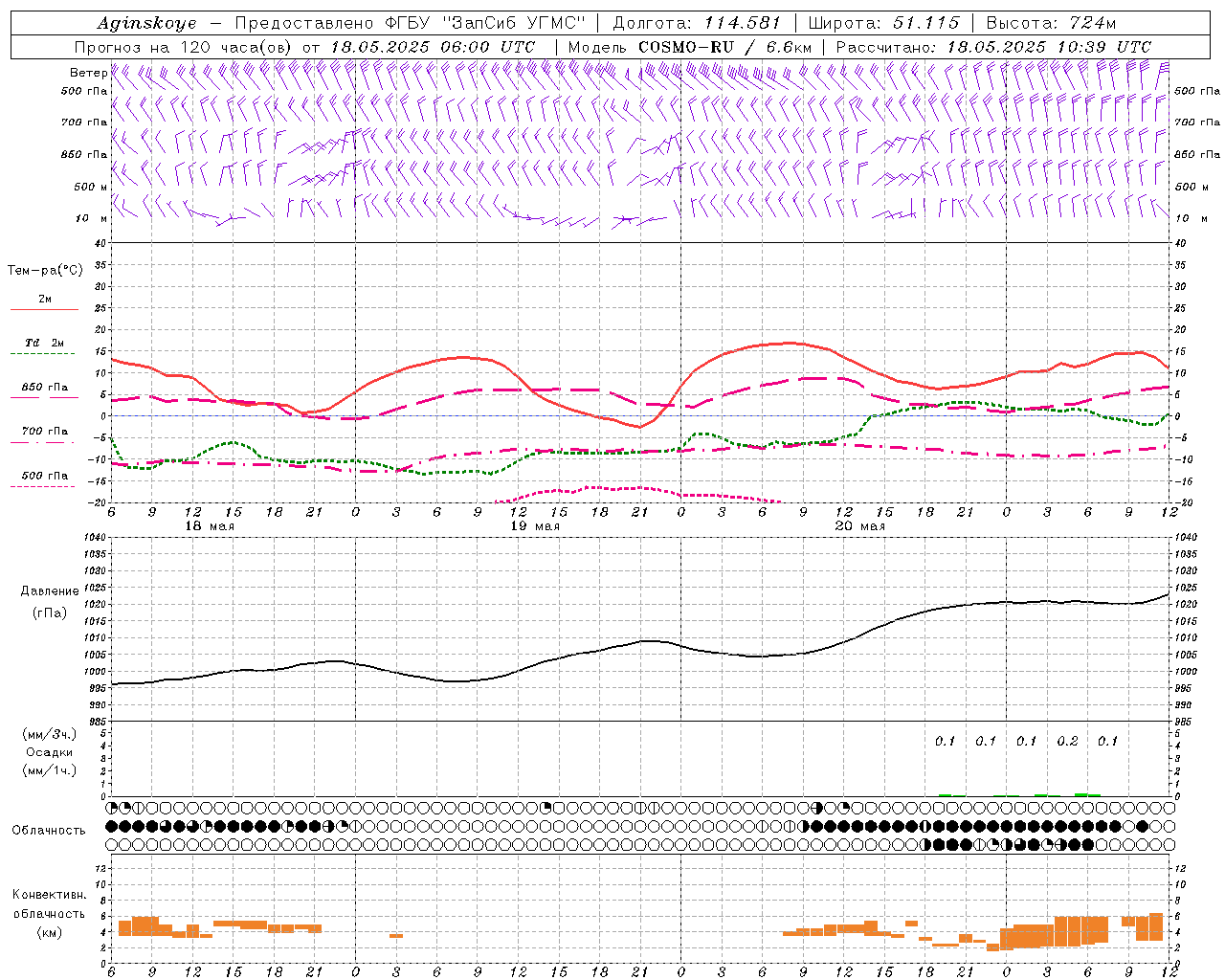
Task: Click the '19 мая' date label
Action: (x=535, y=526)
